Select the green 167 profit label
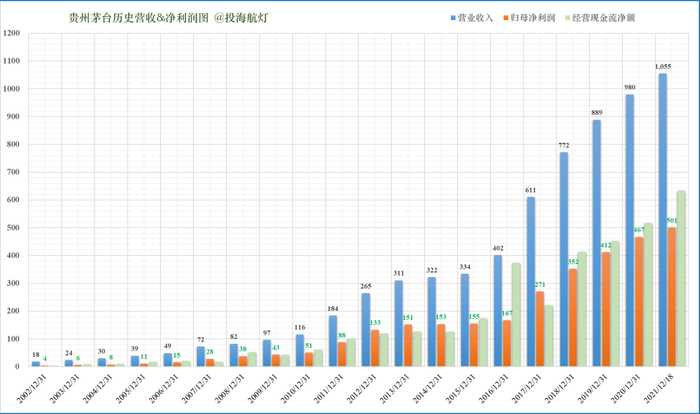This screenshot has width=700, height=414. click(x=507, y=314)
